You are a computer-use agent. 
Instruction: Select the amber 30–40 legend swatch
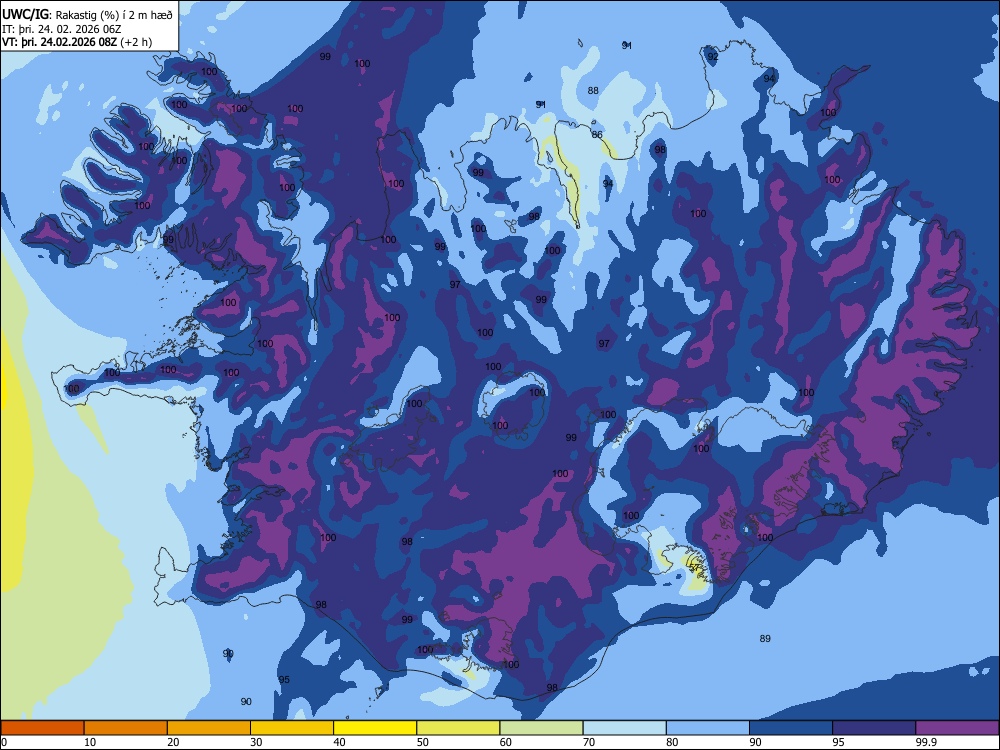[292, 728]
